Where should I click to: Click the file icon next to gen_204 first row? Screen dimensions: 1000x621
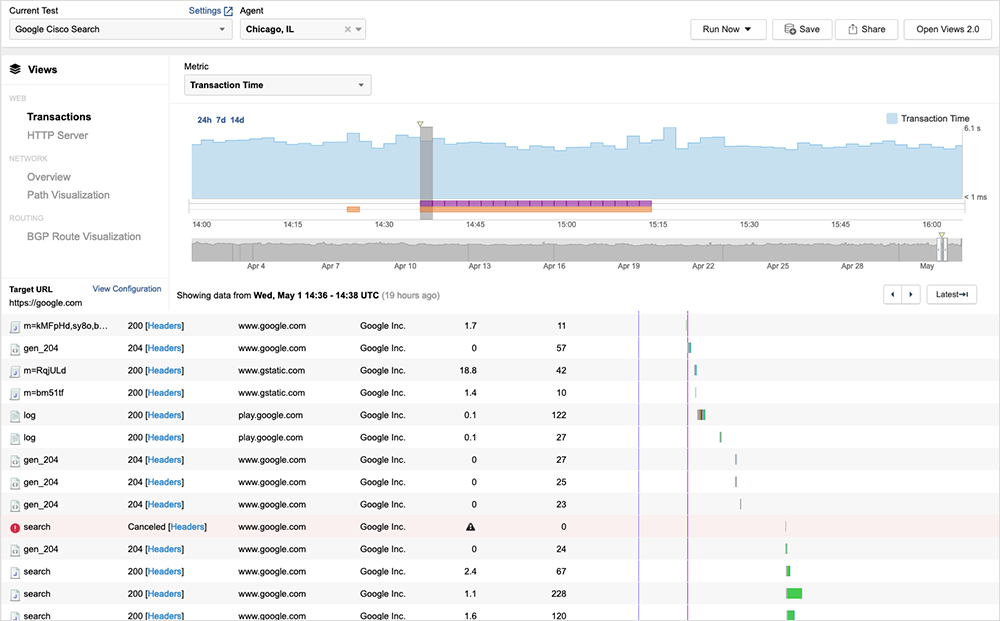tap(15, 348)
